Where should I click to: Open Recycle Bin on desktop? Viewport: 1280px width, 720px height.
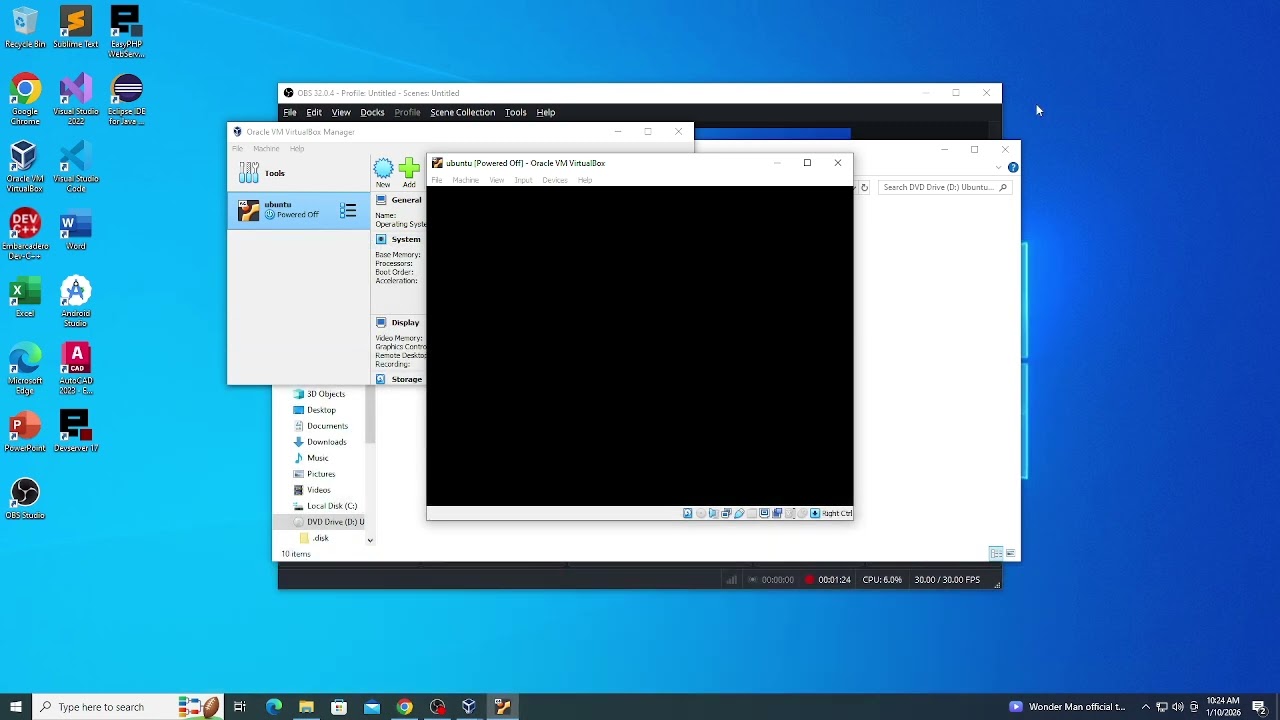click(25, 28)
